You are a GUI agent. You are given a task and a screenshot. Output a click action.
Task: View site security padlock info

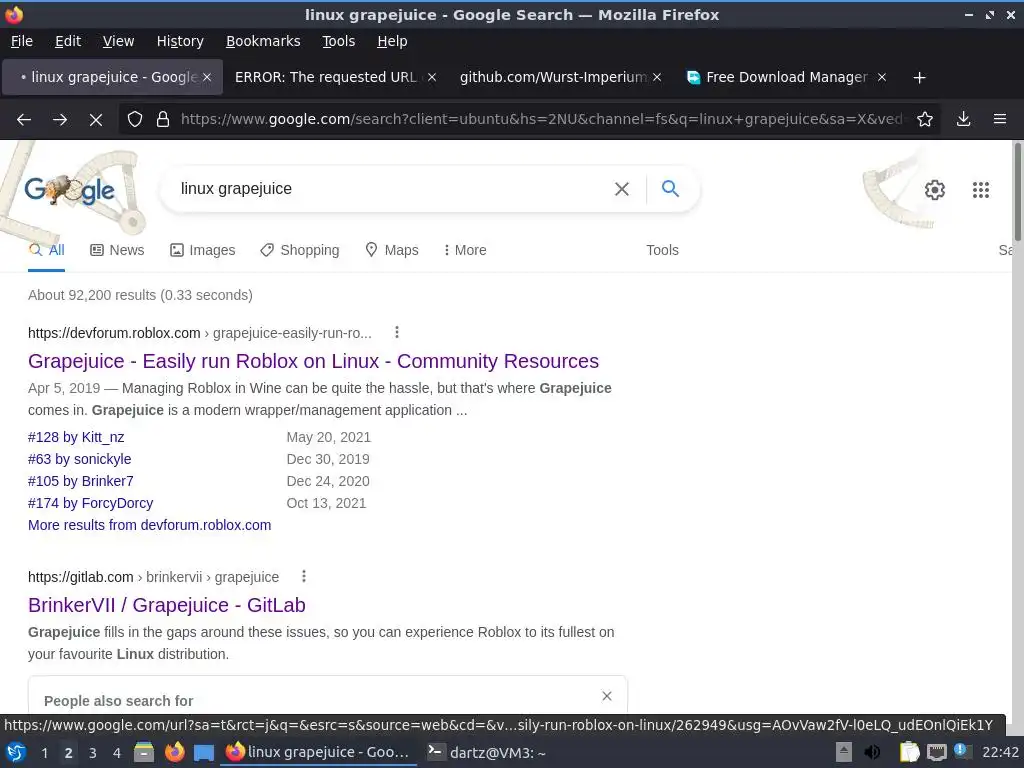163,120
